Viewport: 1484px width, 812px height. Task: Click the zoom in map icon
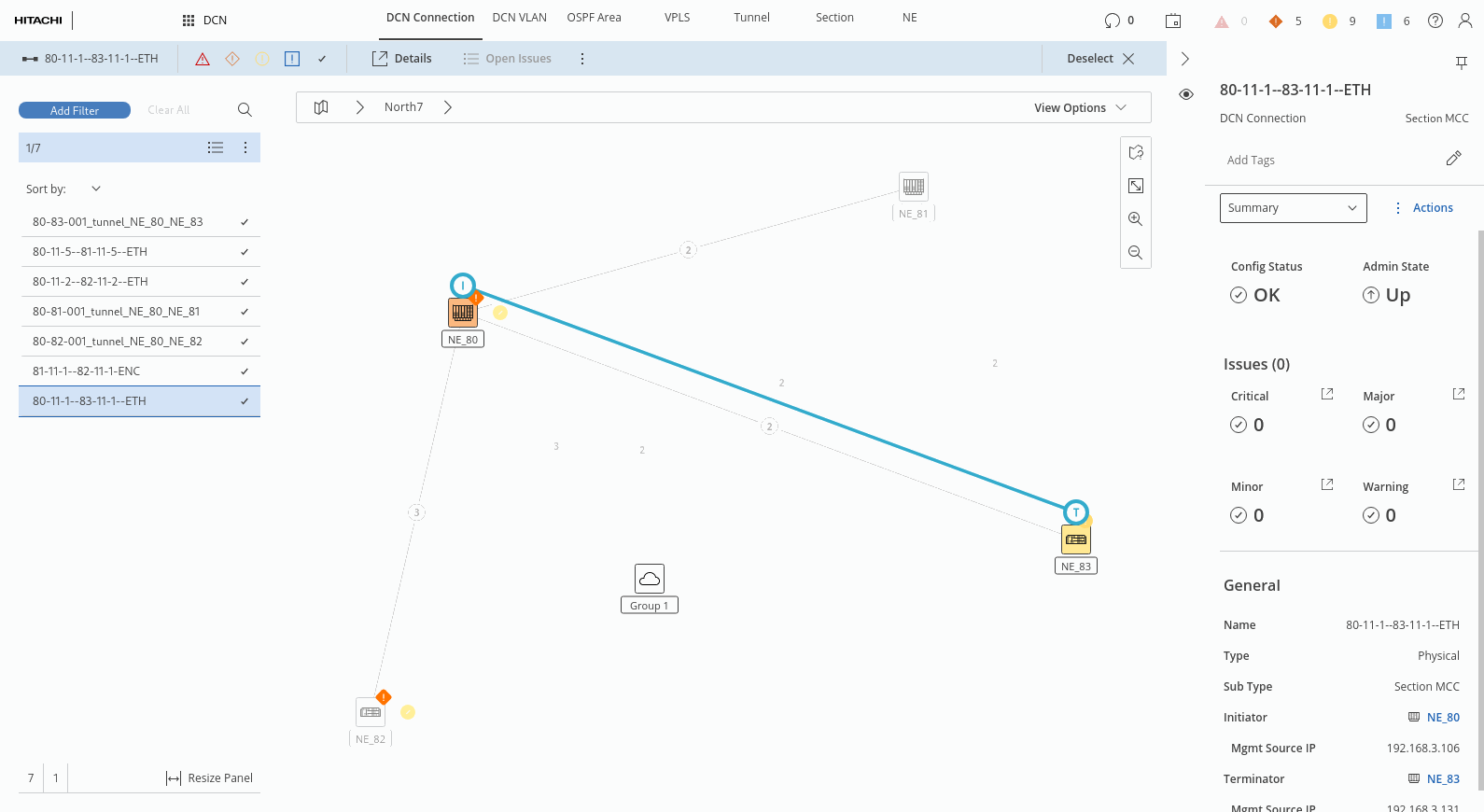[1135, 219]
